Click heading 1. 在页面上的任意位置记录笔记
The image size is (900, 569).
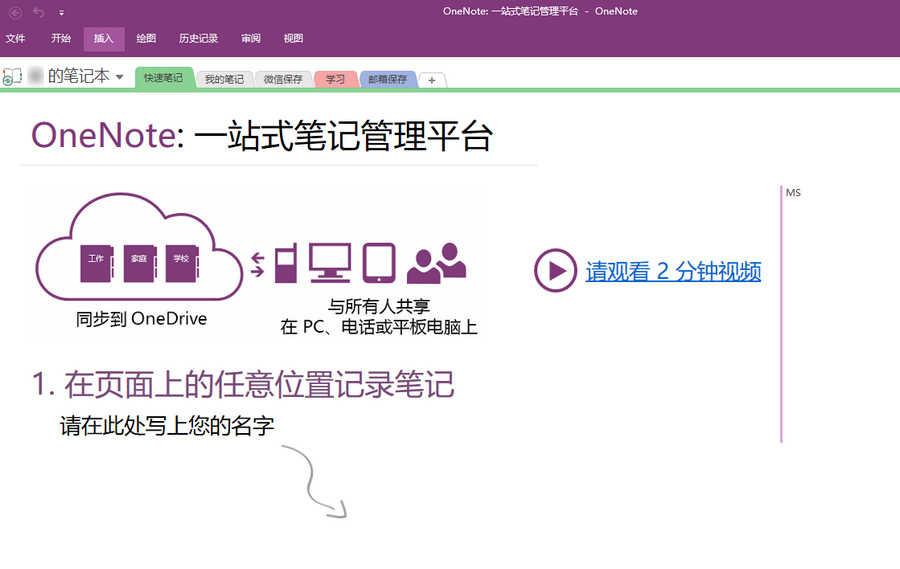[x=243, y=384]
